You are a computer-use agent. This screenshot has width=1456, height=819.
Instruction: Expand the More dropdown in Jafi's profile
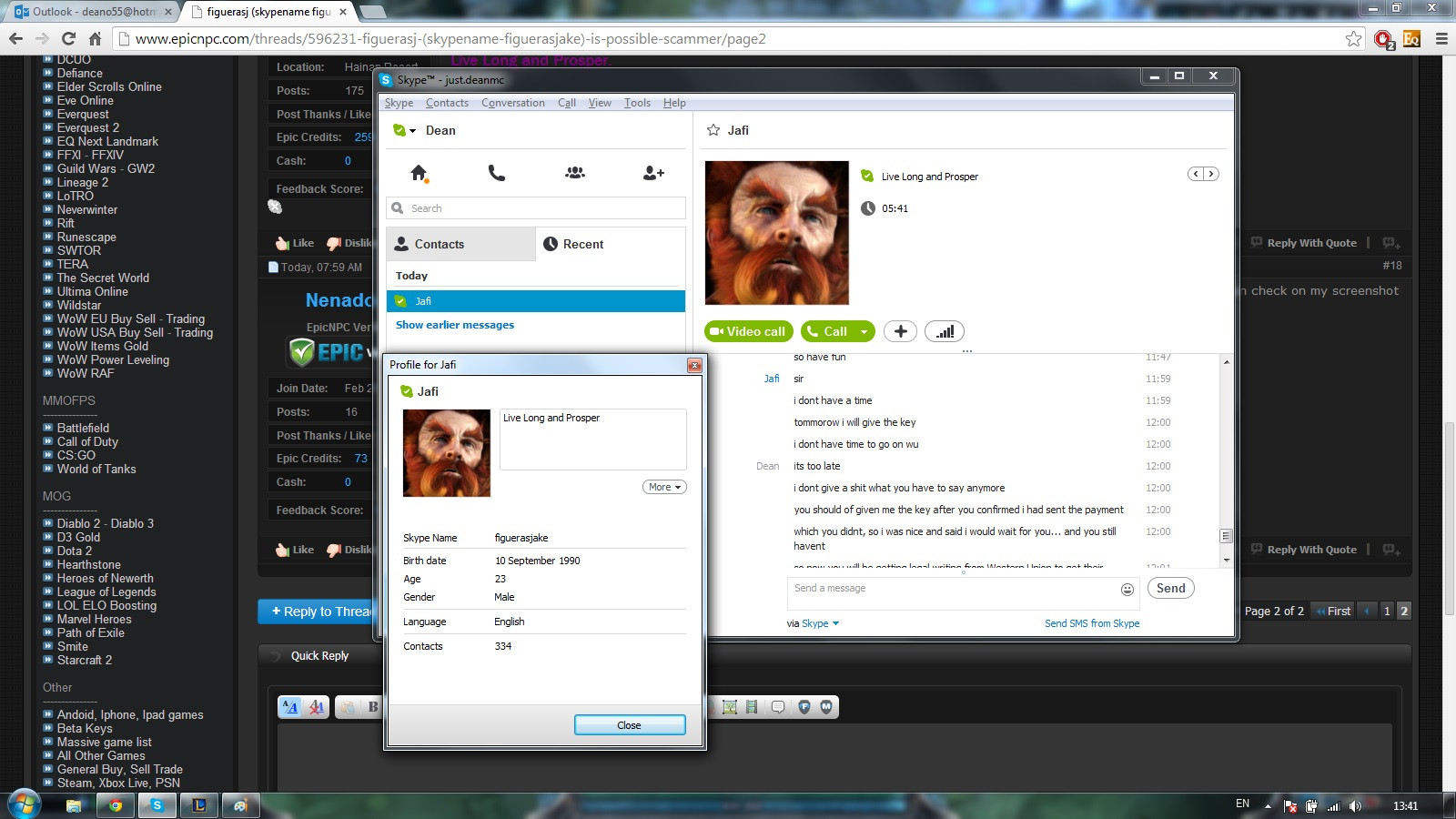click(664, 487)
